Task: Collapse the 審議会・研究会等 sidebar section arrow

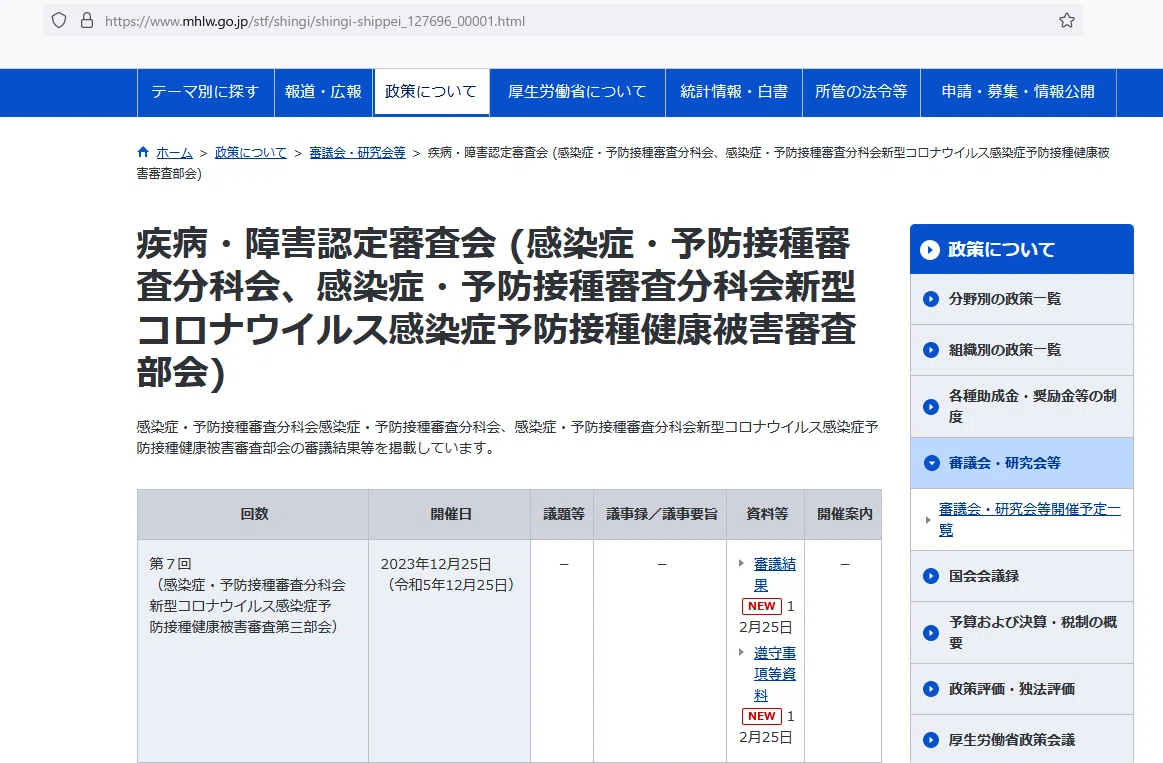Action: tap(931, 463)
